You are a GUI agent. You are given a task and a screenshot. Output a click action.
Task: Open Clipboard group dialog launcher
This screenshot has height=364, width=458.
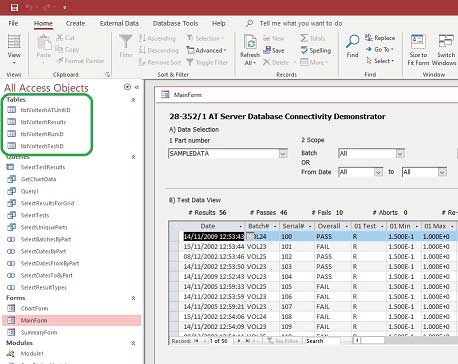coord(107,75)
